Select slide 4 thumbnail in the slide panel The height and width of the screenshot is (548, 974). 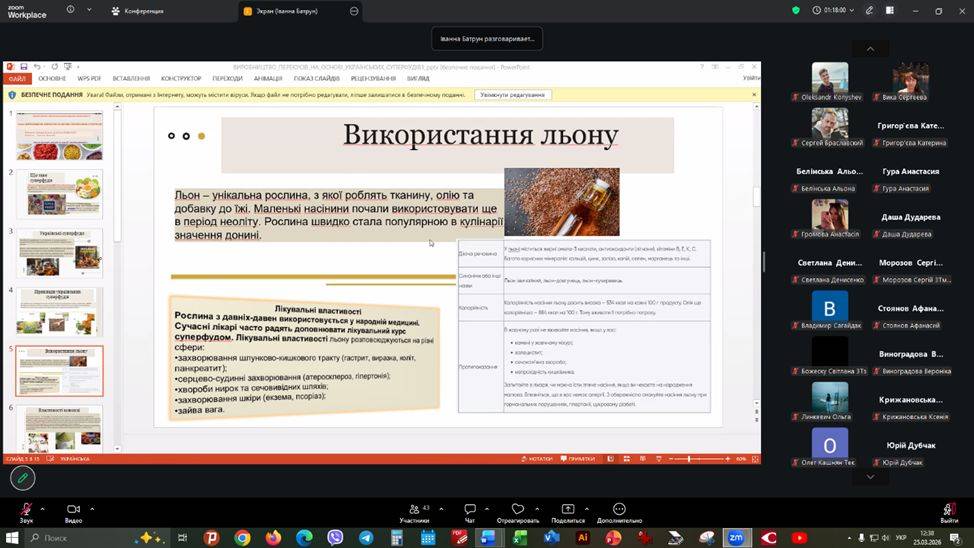point(59,312)
